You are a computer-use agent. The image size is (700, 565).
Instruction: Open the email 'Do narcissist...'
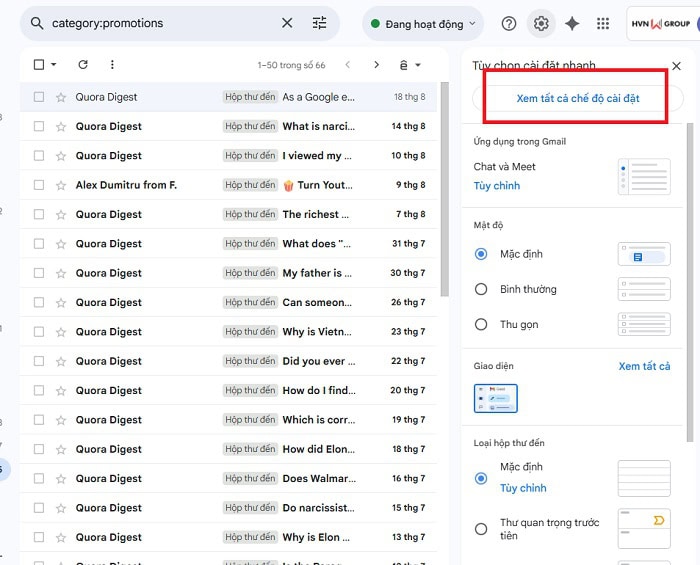229,508
